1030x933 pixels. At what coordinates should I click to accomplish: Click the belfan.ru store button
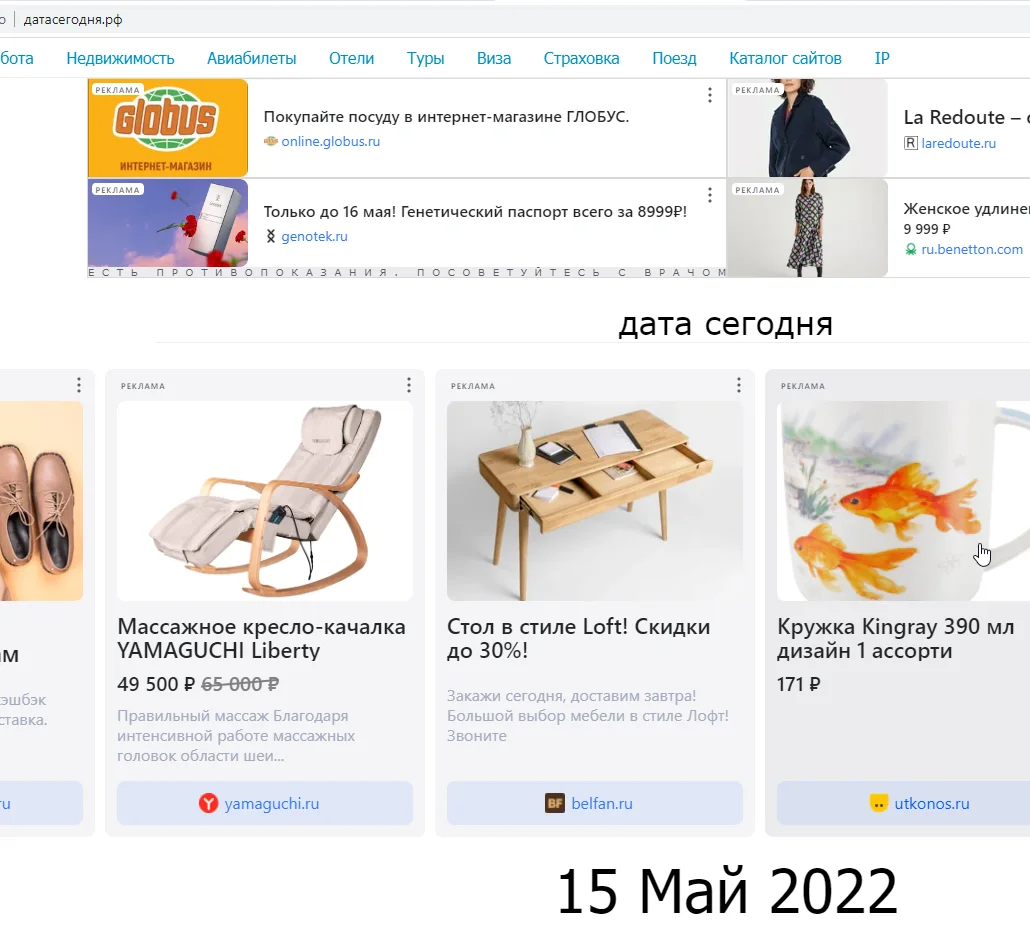pos(594,803)
